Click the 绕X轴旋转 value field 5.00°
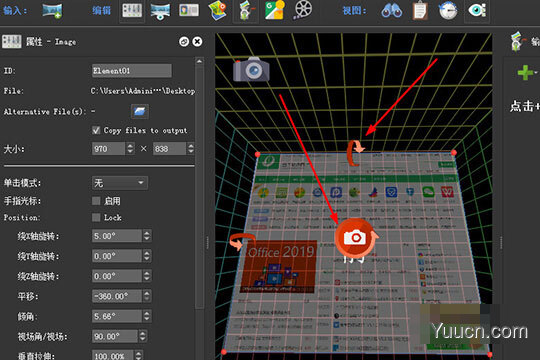 point(117,236)
